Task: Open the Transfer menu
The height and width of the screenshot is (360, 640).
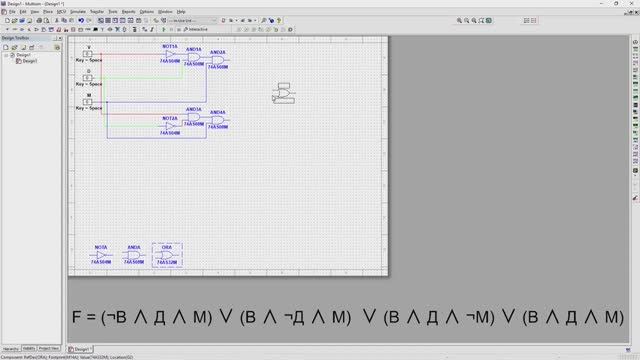Action: (x=97, y=12)
